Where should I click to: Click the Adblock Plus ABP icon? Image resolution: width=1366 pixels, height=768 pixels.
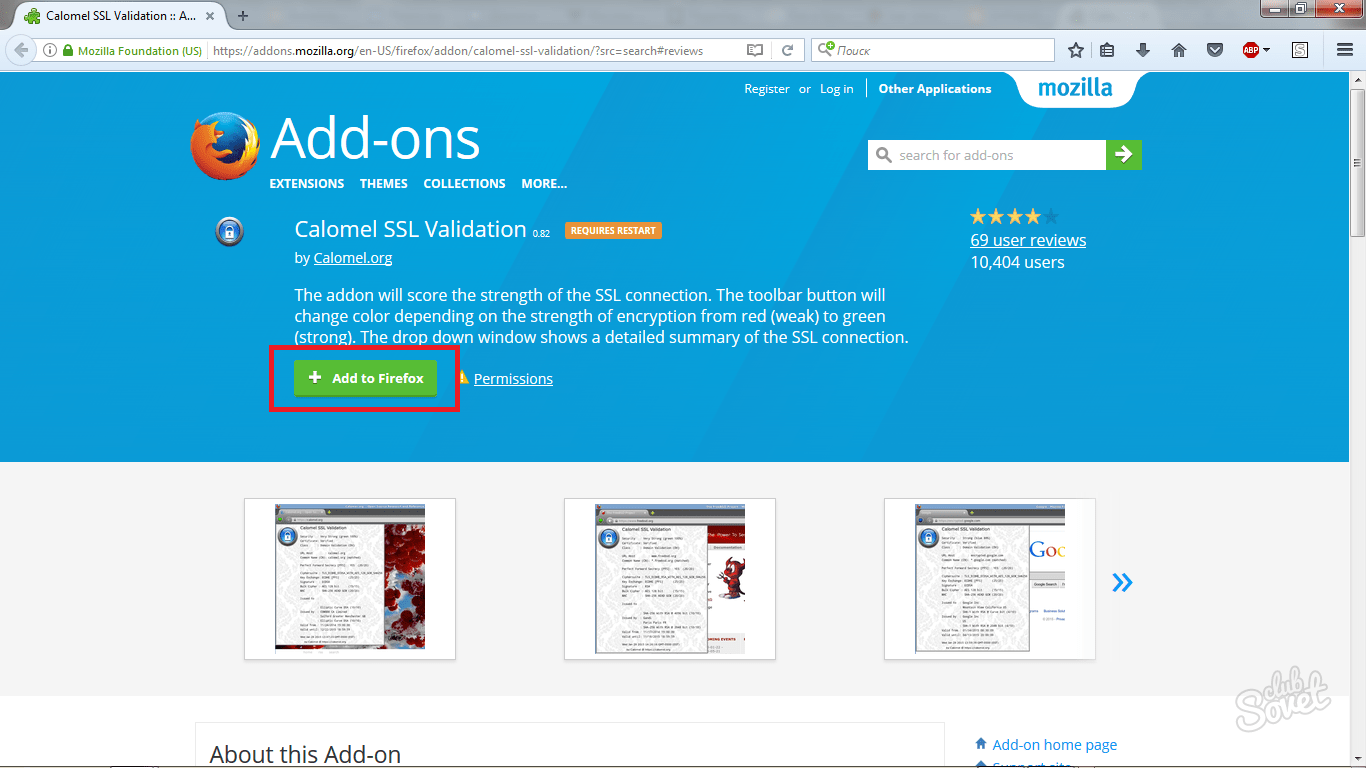[x=1250, y=50]
